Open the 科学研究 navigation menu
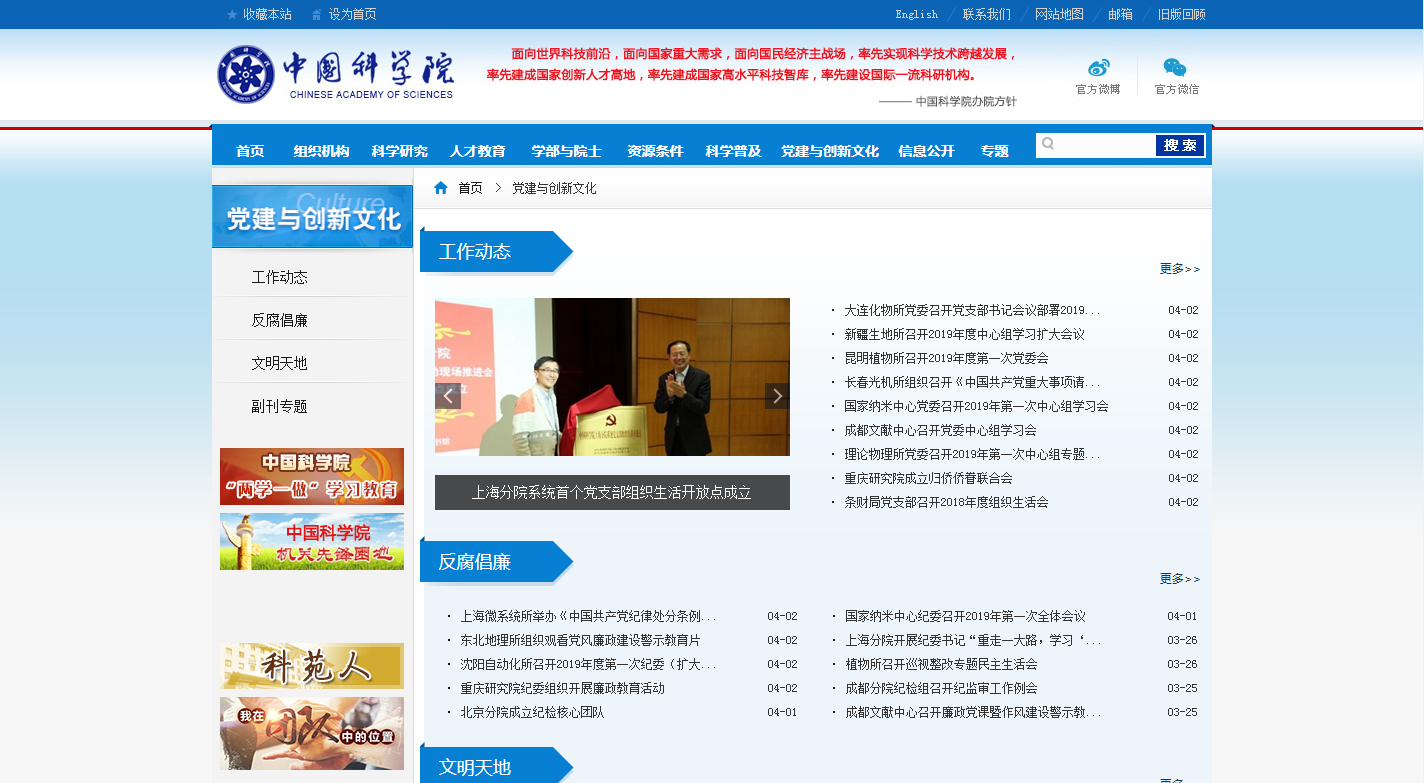This screenshot has height=783, width=1424. (x=399, y=151)
